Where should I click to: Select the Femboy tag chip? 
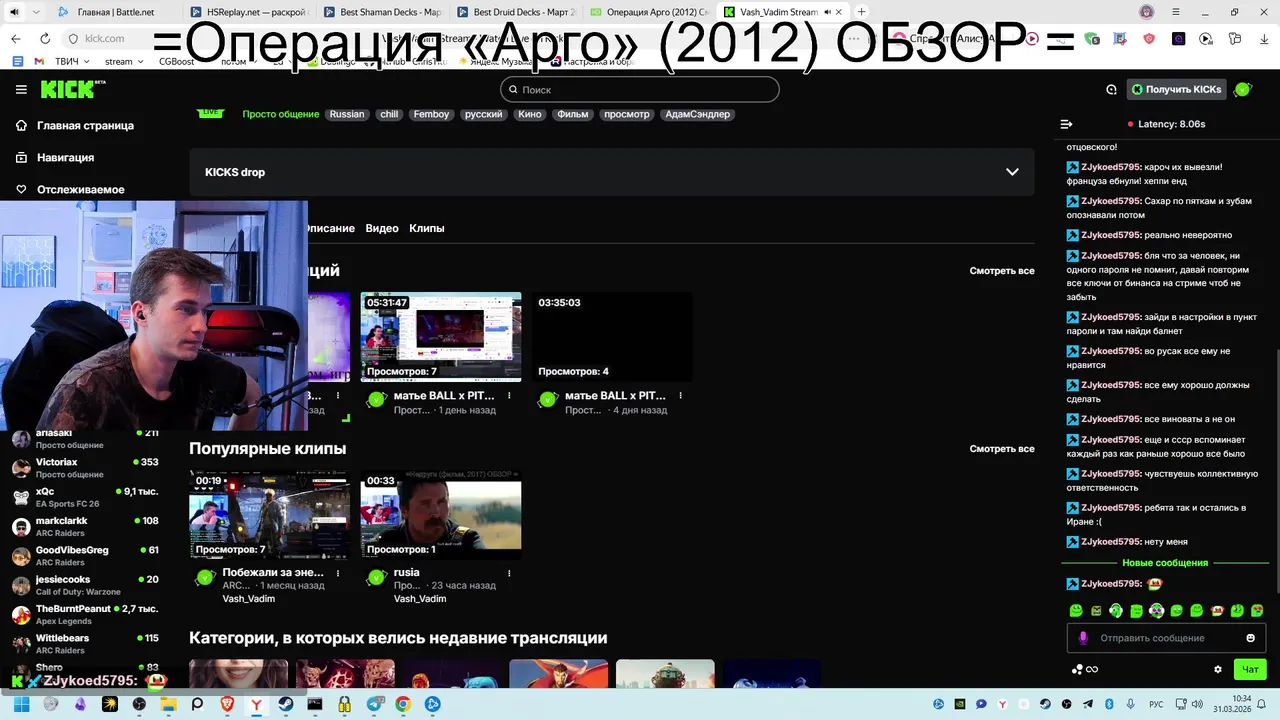click(431, 114)
